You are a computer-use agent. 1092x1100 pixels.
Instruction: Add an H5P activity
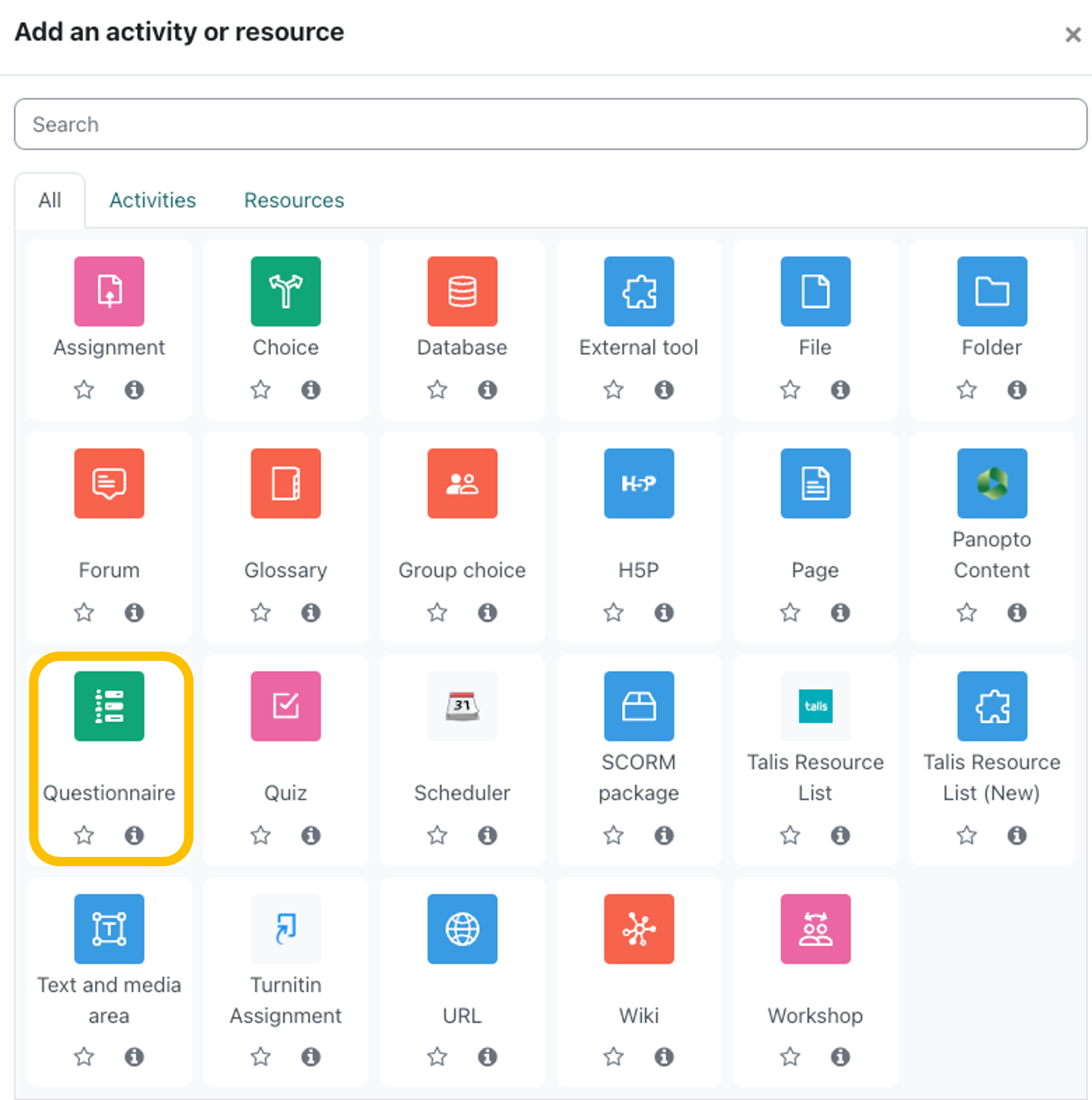click(x=638, y=484)
